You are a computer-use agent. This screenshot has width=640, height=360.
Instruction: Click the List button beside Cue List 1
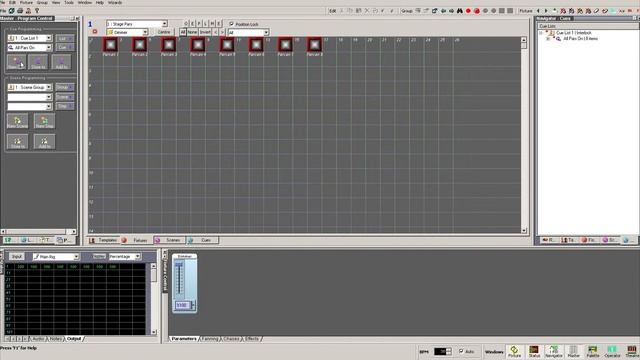click(x=64, y=38)
